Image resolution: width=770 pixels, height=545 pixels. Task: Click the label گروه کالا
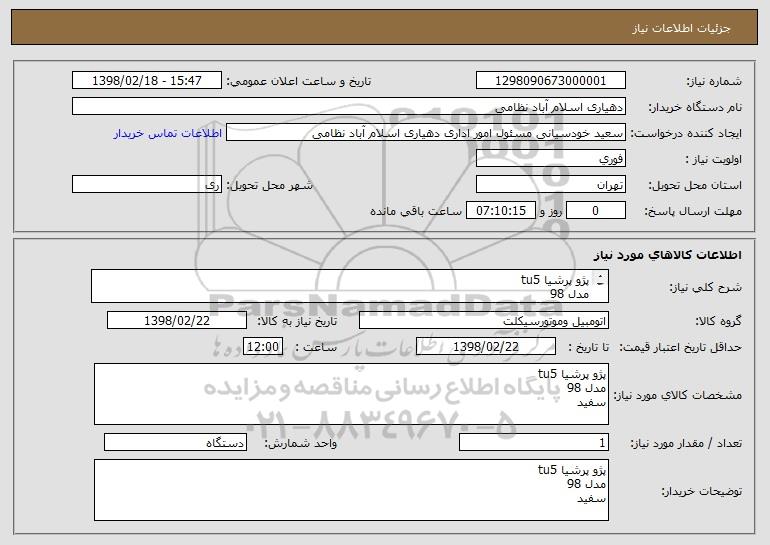coord(718,321)
